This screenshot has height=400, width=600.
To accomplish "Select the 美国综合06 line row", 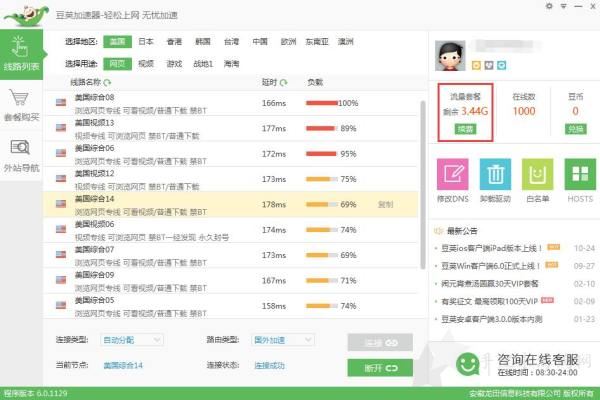I will [x=231, y=154].
